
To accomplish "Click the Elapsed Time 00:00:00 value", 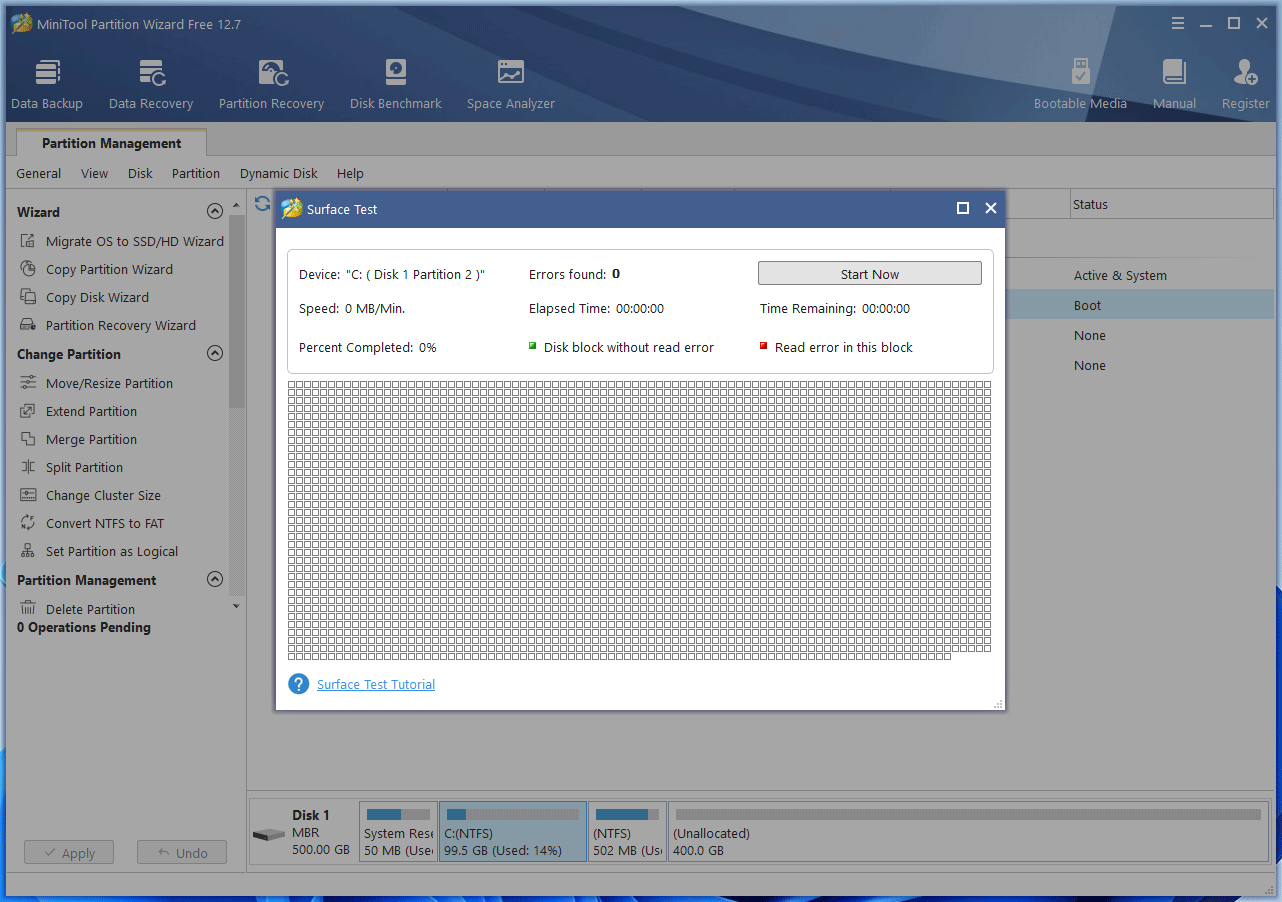I will point(640,309).
